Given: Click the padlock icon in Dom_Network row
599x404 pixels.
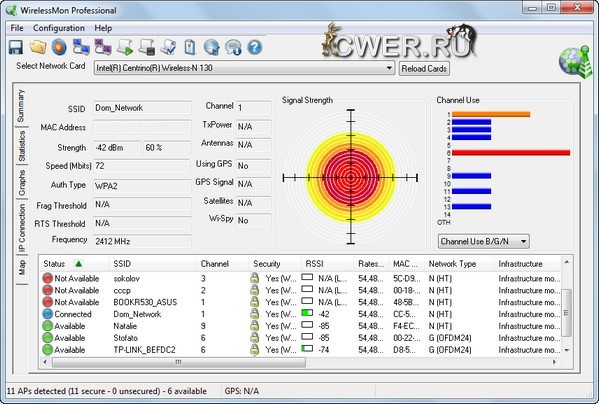Looking at the screenshot, I should [x=254, y=314].
